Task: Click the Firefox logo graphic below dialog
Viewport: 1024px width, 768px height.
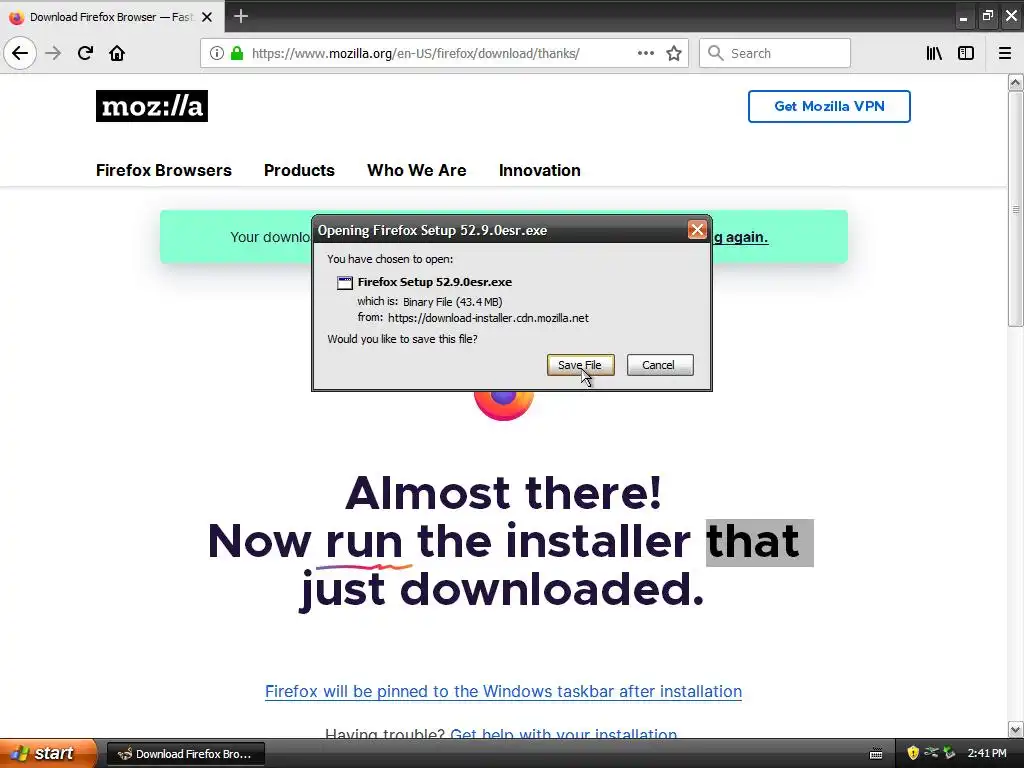Action: 504,405
